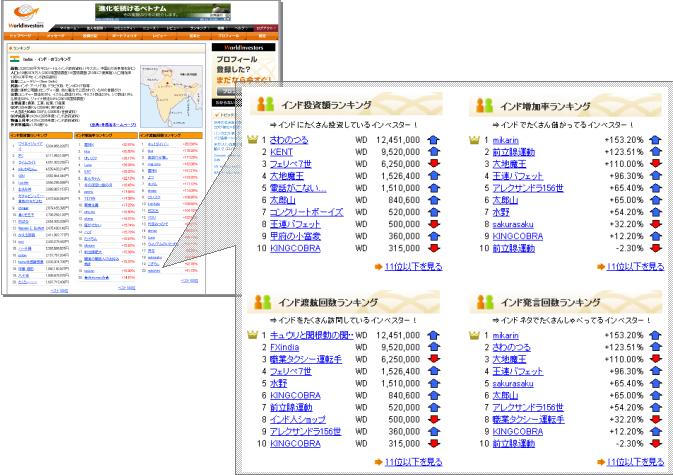Viewport: 673px width, 475px height.
Task: Open 11位以下を見る under インド発言回数ランキング
Action: coord(635,462)
